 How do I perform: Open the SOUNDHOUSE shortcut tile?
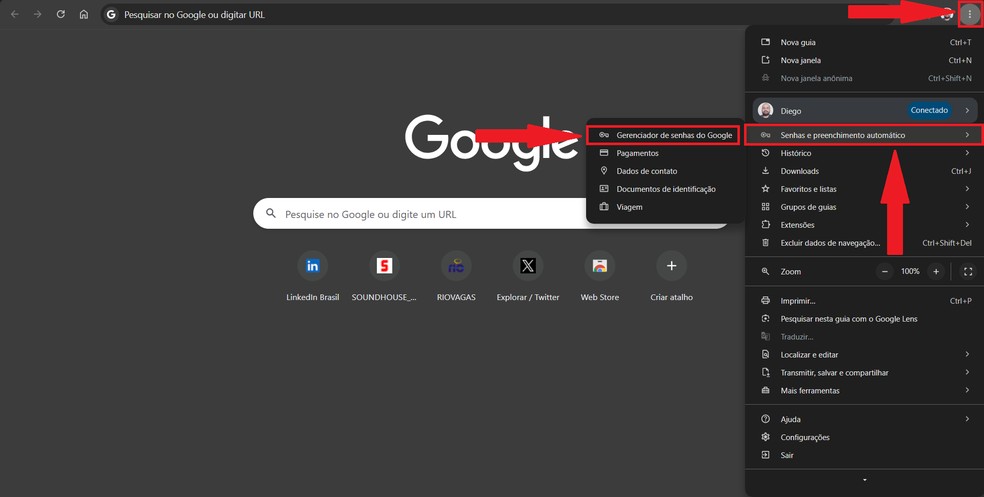coord(384,275)
